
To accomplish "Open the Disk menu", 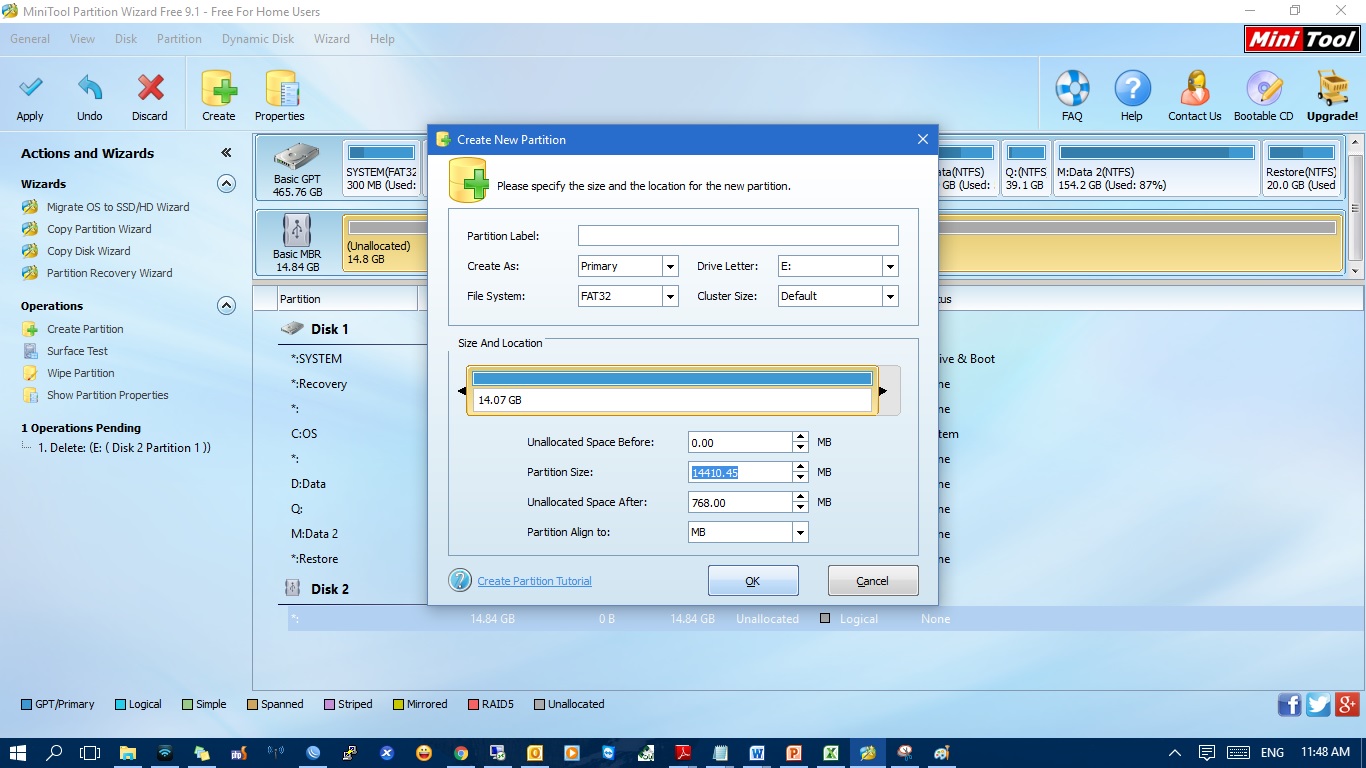I will click(126, 39).
